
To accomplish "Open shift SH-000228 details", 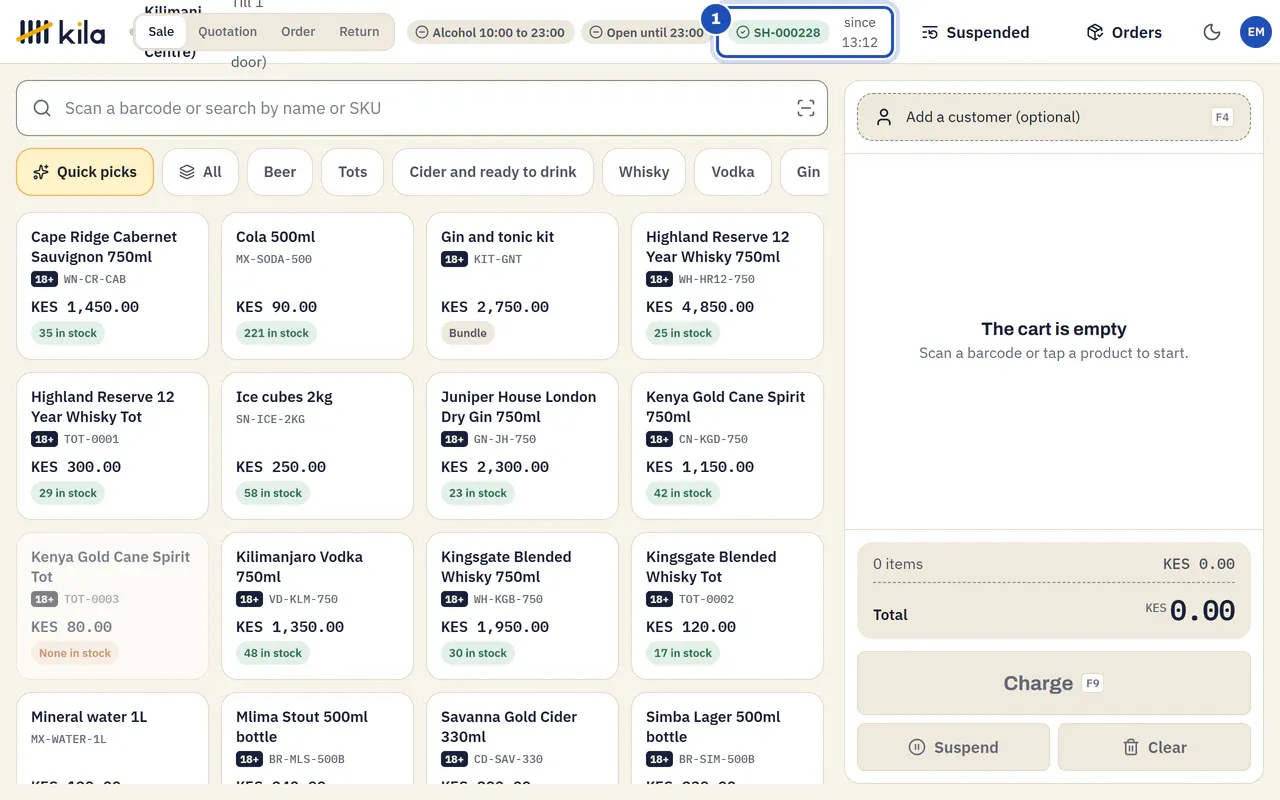I will [x=805, y=32].
